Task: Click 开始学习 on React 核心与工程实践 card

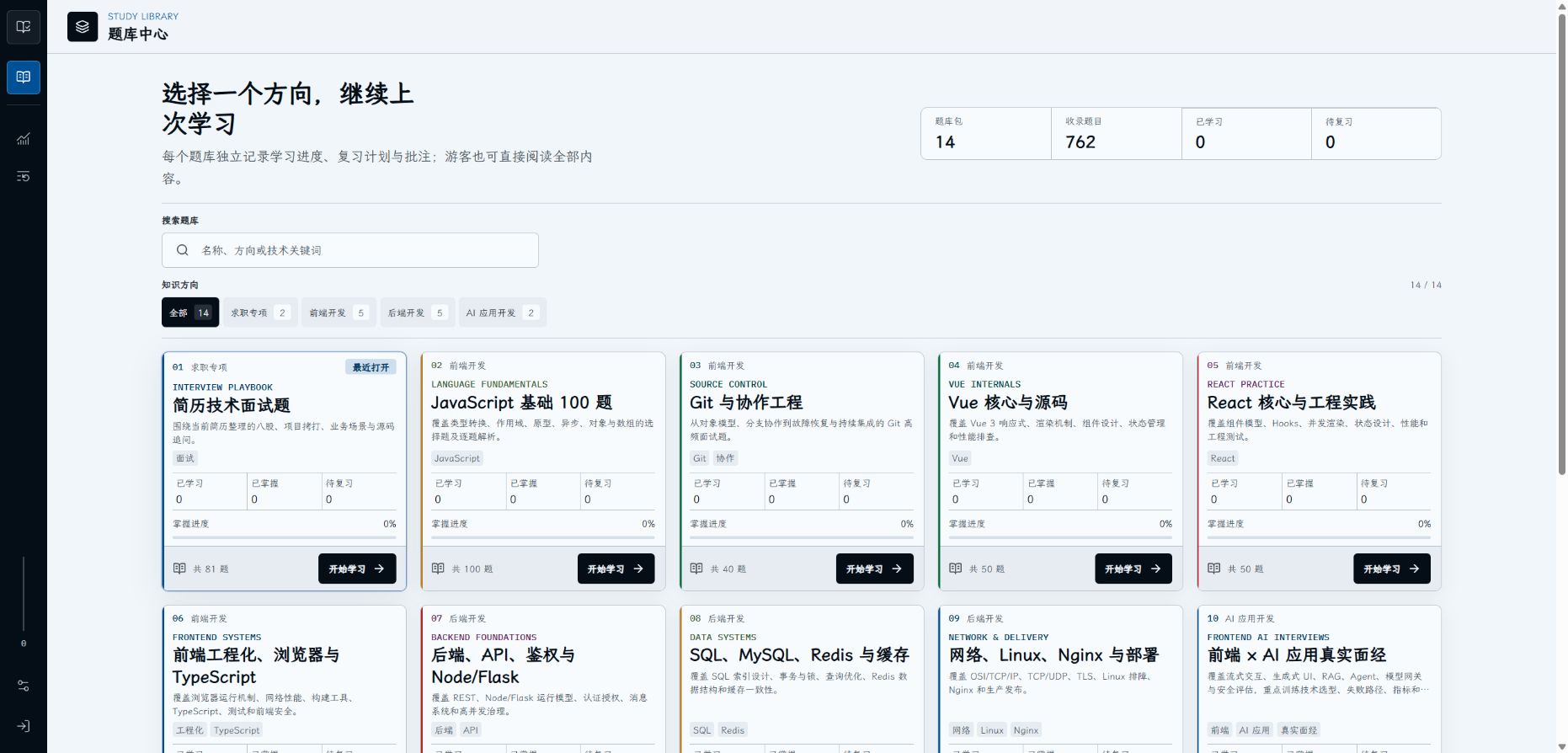Action: tap(1392, 569)
